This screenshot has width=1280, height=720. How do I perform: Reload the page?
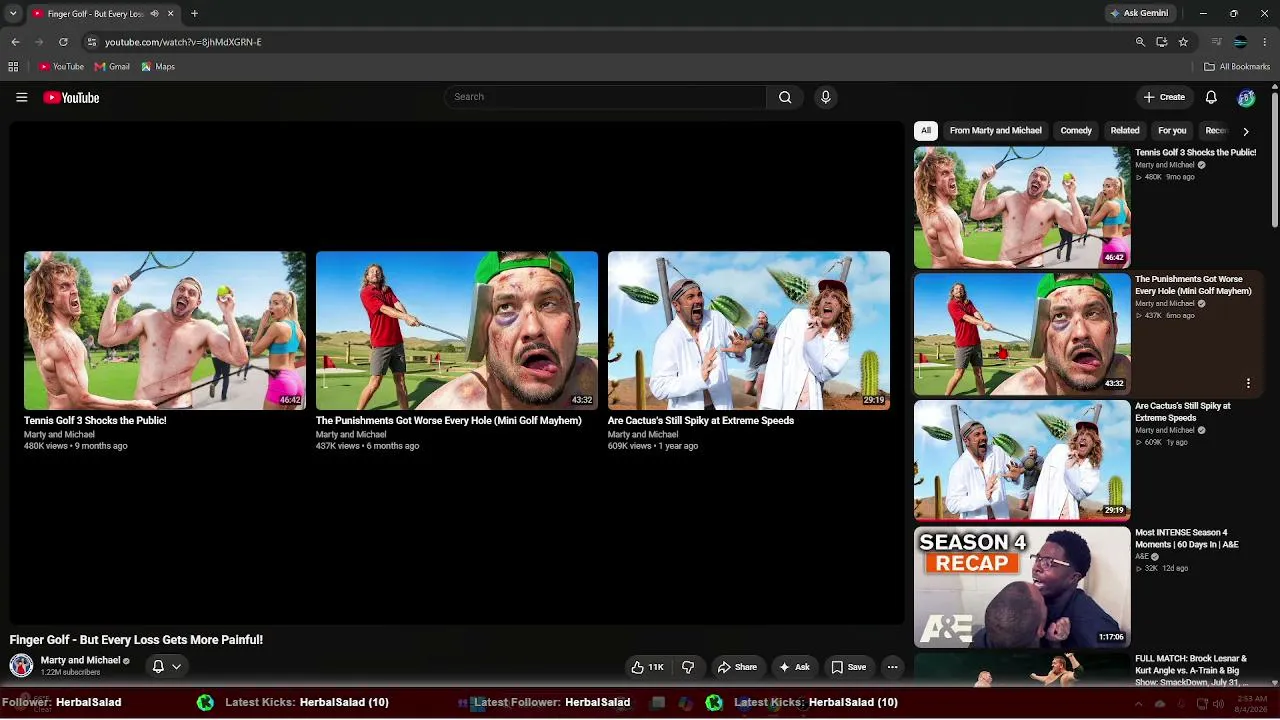coord(63,42)
